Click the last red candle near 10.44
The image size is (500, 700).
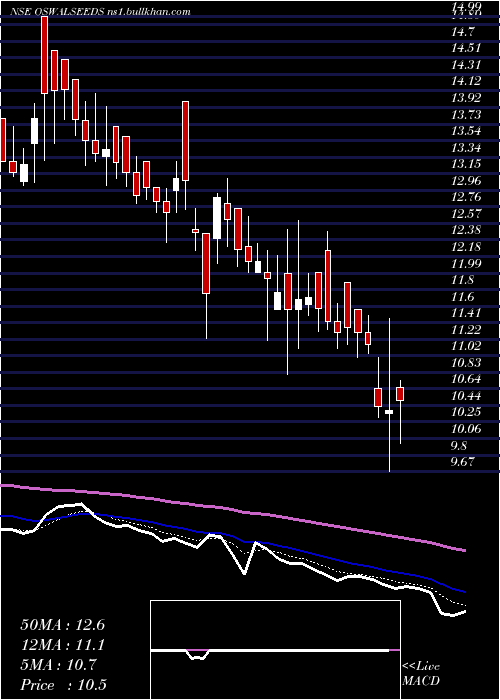tap(400, 394)
